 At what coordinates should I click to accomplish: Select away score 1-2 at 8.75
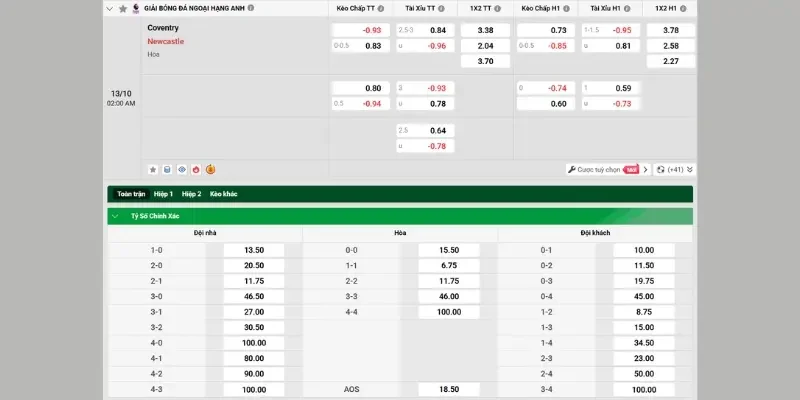click(644, 312)
